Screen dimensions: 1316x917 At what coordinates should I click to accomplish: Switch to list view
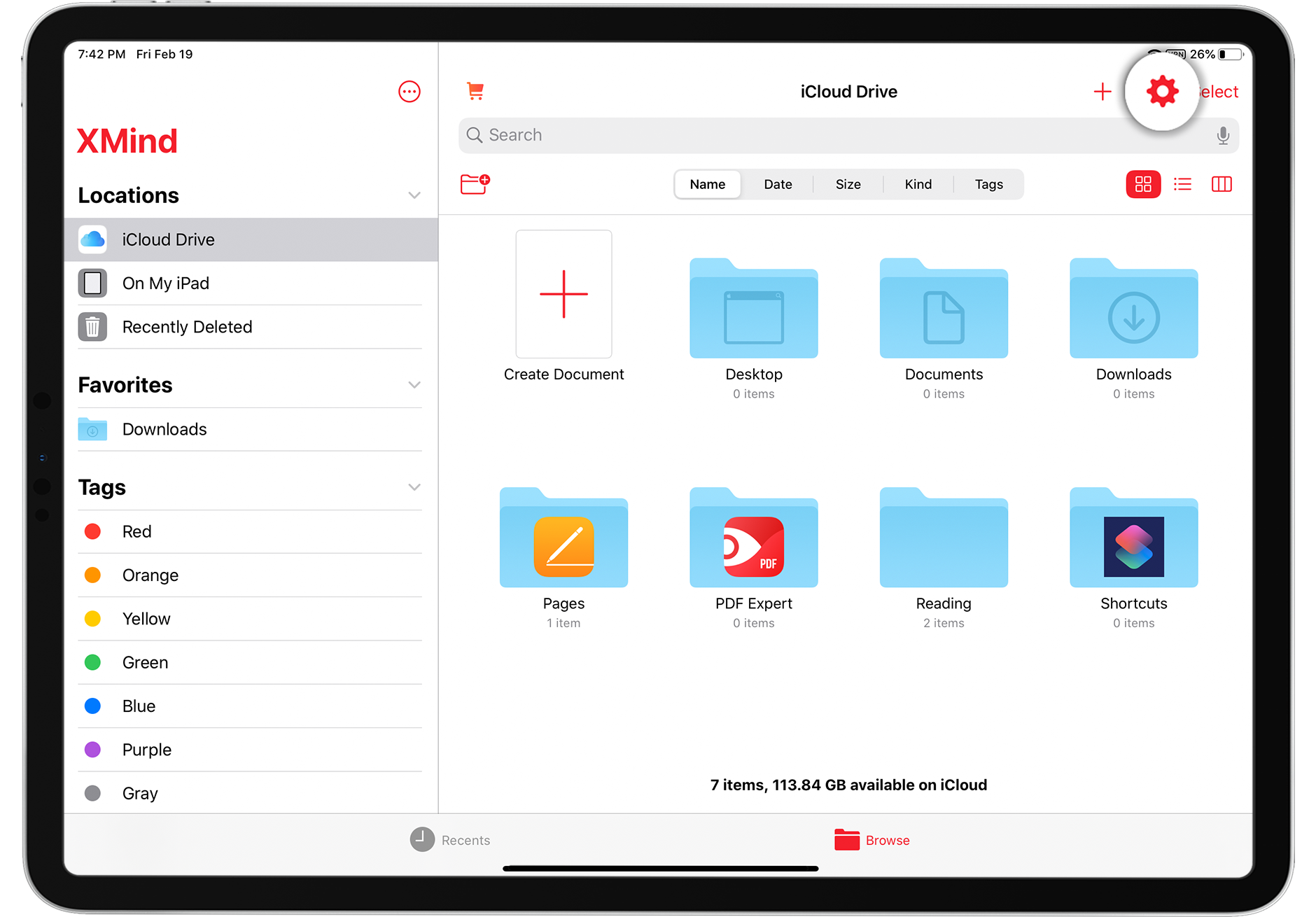pyautogui.click(x=1182, y=184)
